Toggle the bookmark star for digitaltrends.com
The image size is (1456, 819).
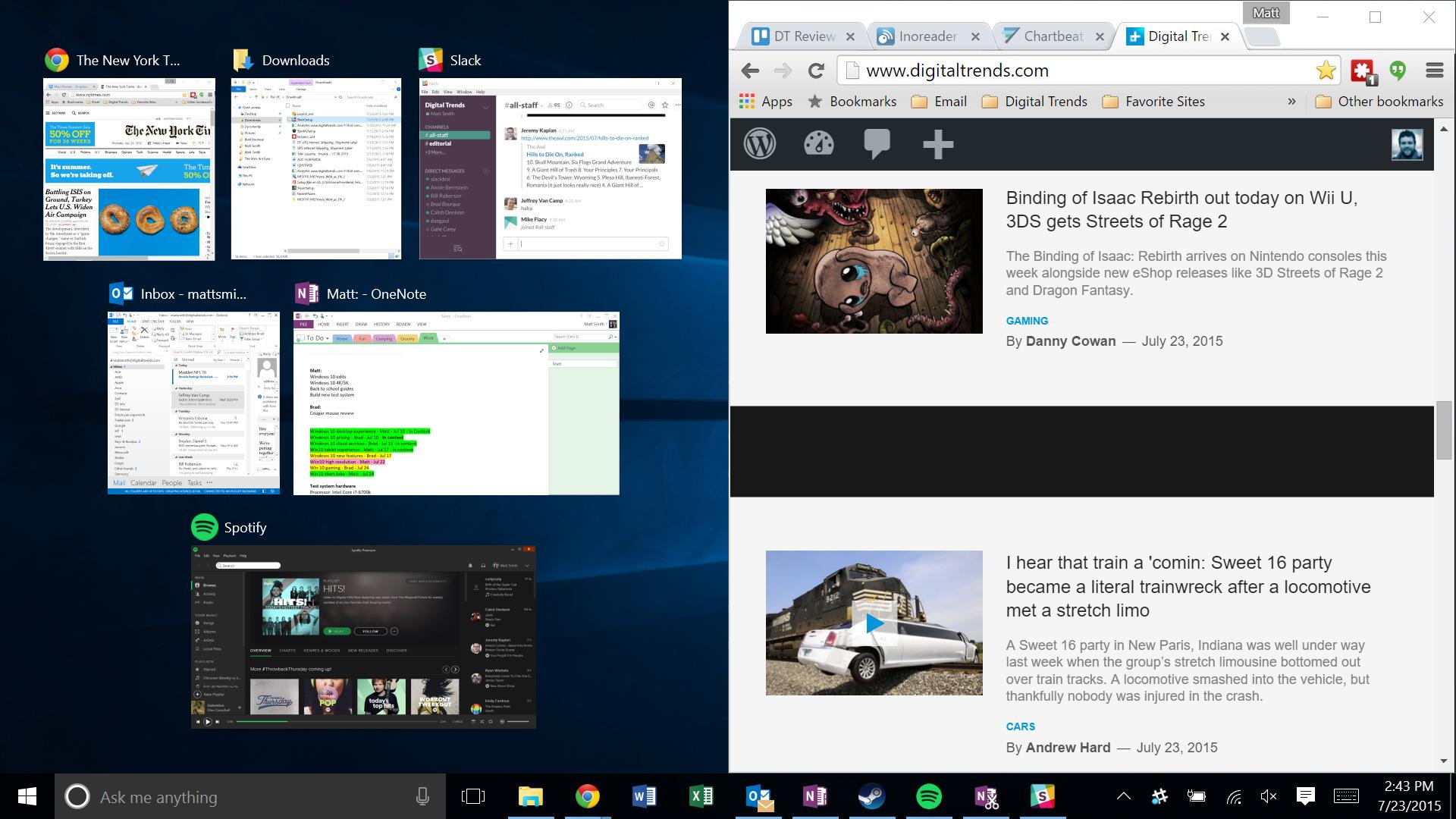pos(1323,70)
